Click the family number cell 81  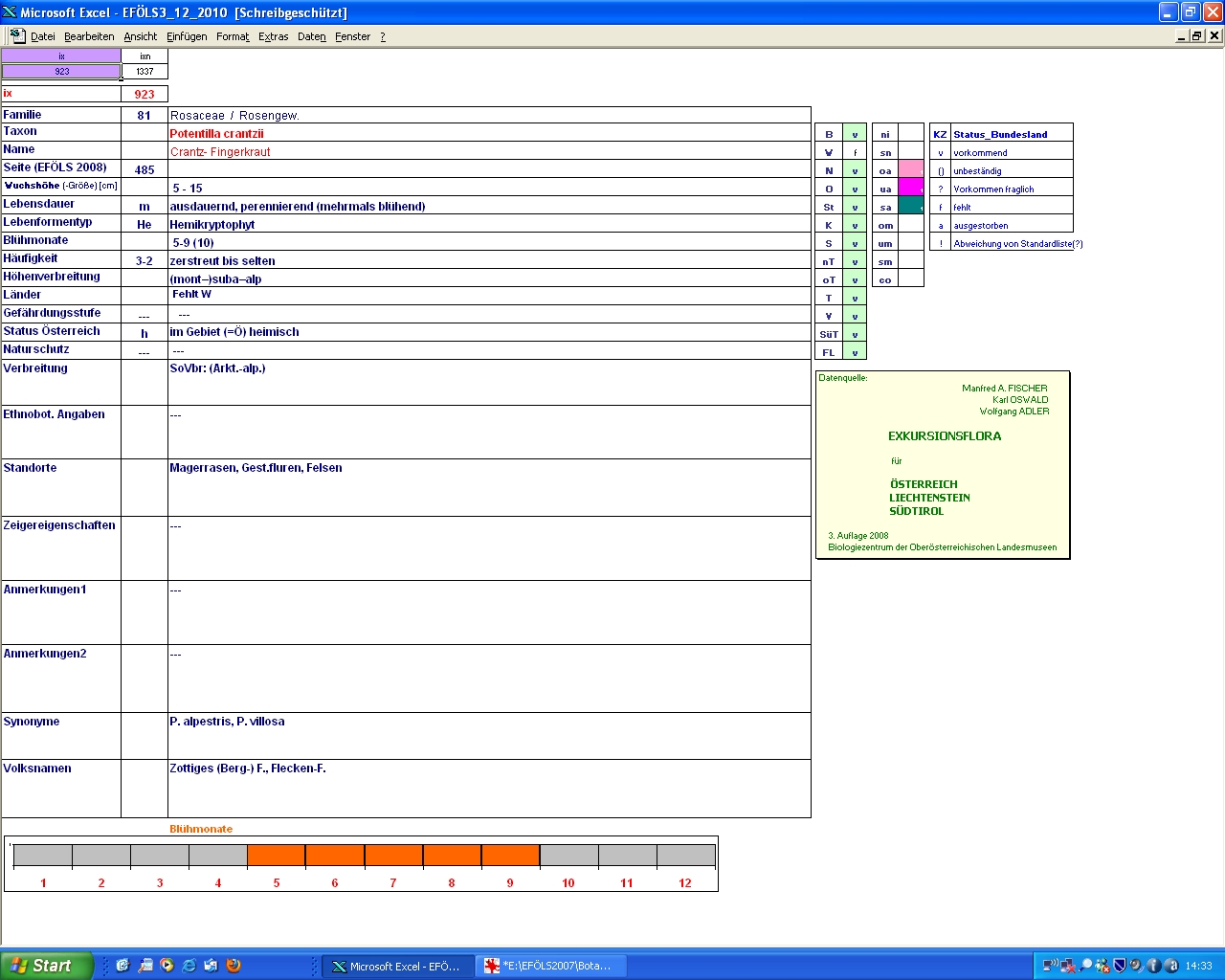click(x=145, y=115)
